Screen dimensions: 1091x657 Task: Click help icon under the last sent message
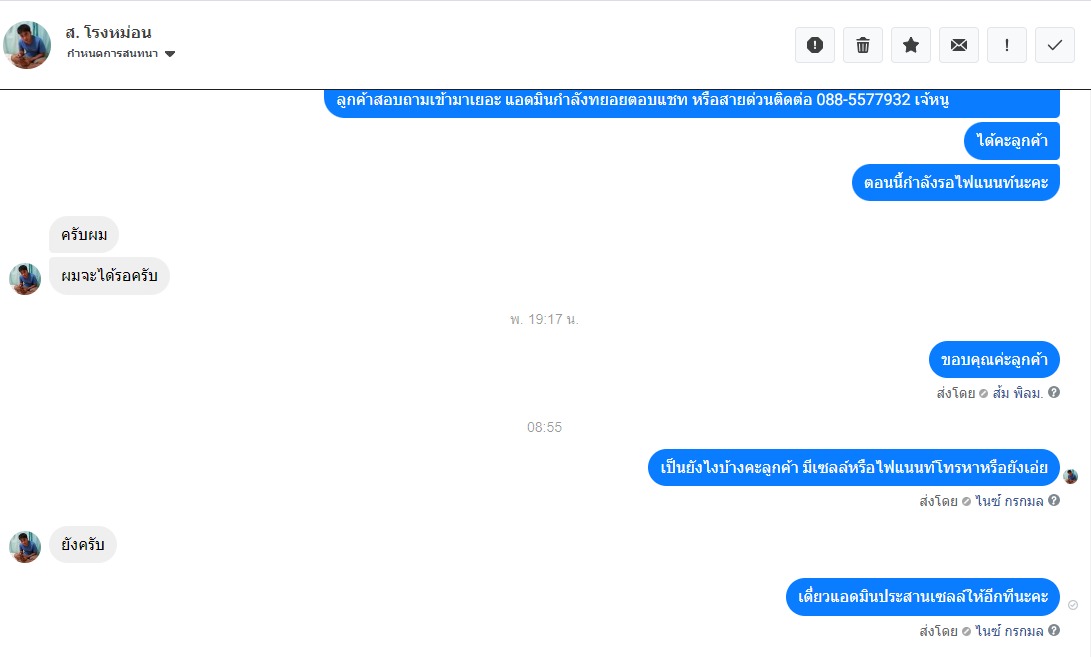(x=1054, y=631)
